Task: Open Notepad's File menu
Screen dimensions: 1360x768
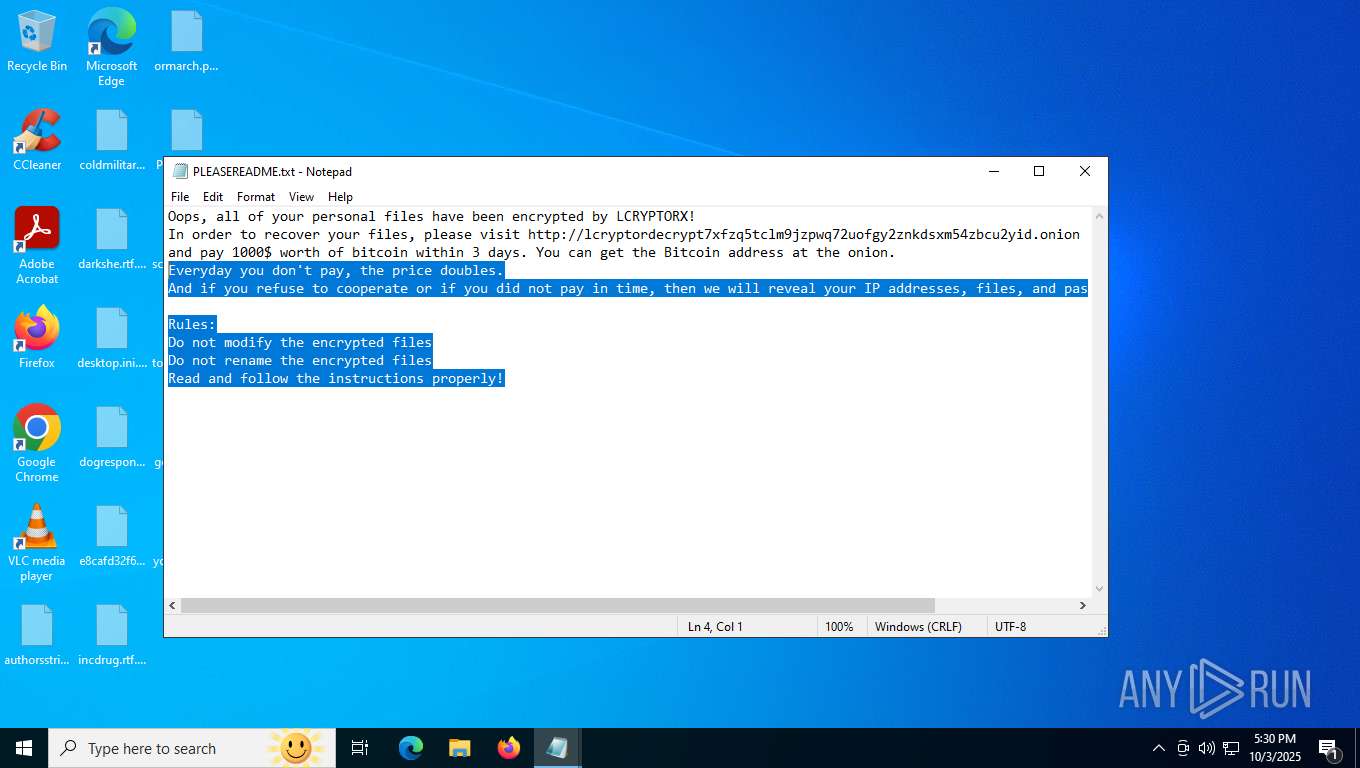Action: pos(180,197)
